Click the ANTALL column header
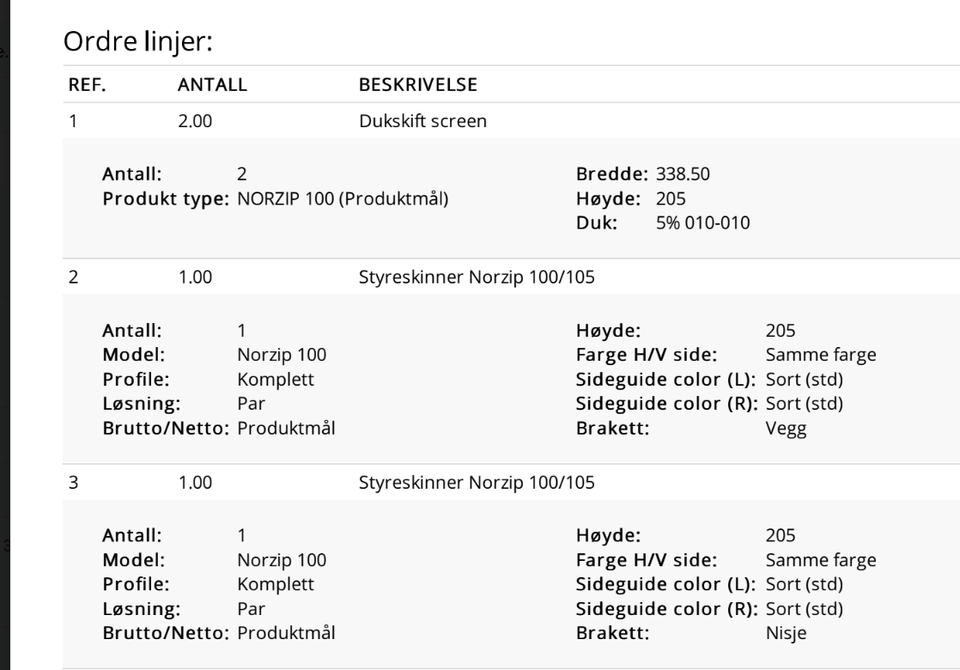The image size is (960, 670). coord(212,85)
